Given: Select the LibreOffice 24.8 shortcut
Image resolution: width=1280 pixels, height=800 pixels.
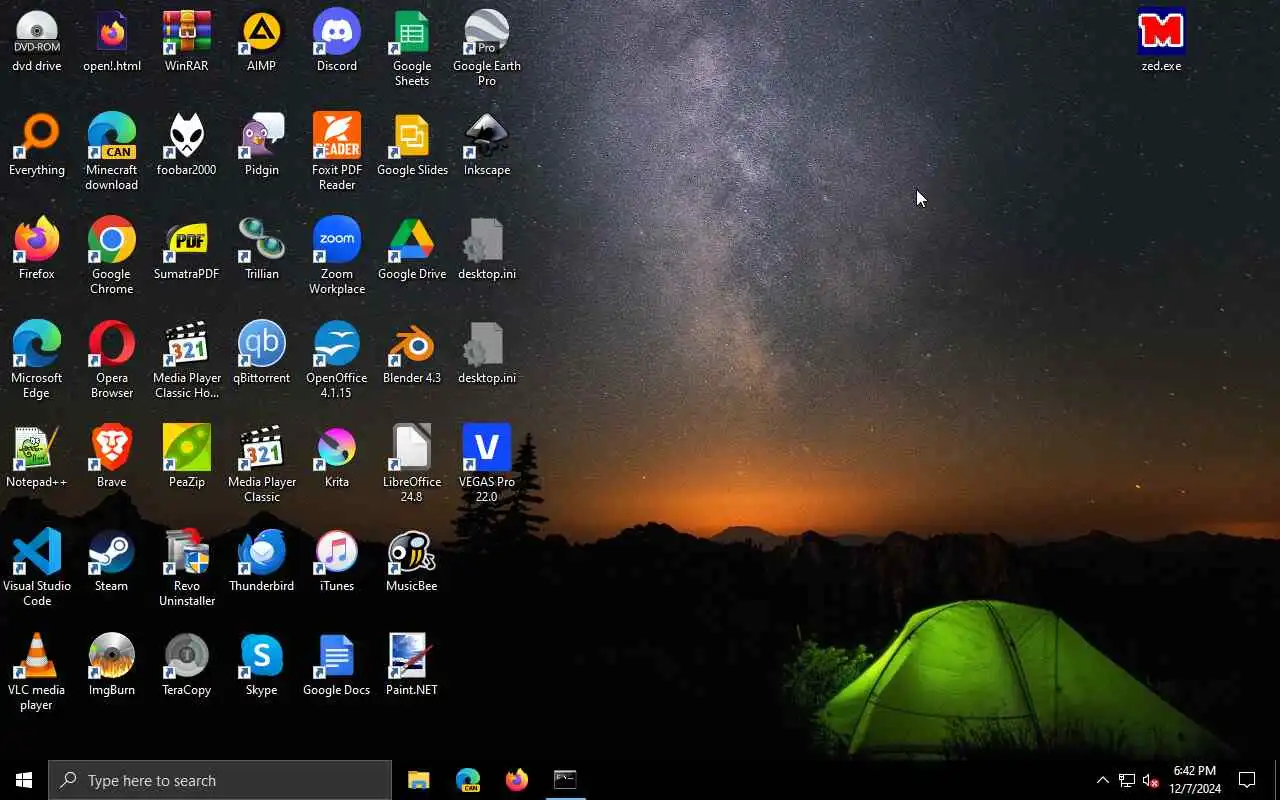Looking at the screenshot, I should (412, 464).
